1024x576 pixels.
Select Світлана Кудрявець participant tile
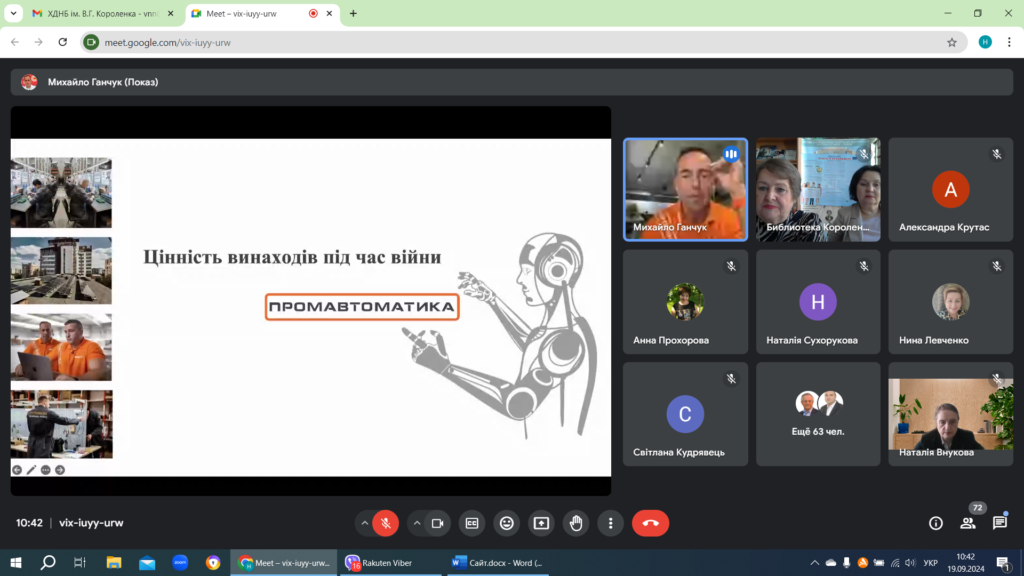685,414
